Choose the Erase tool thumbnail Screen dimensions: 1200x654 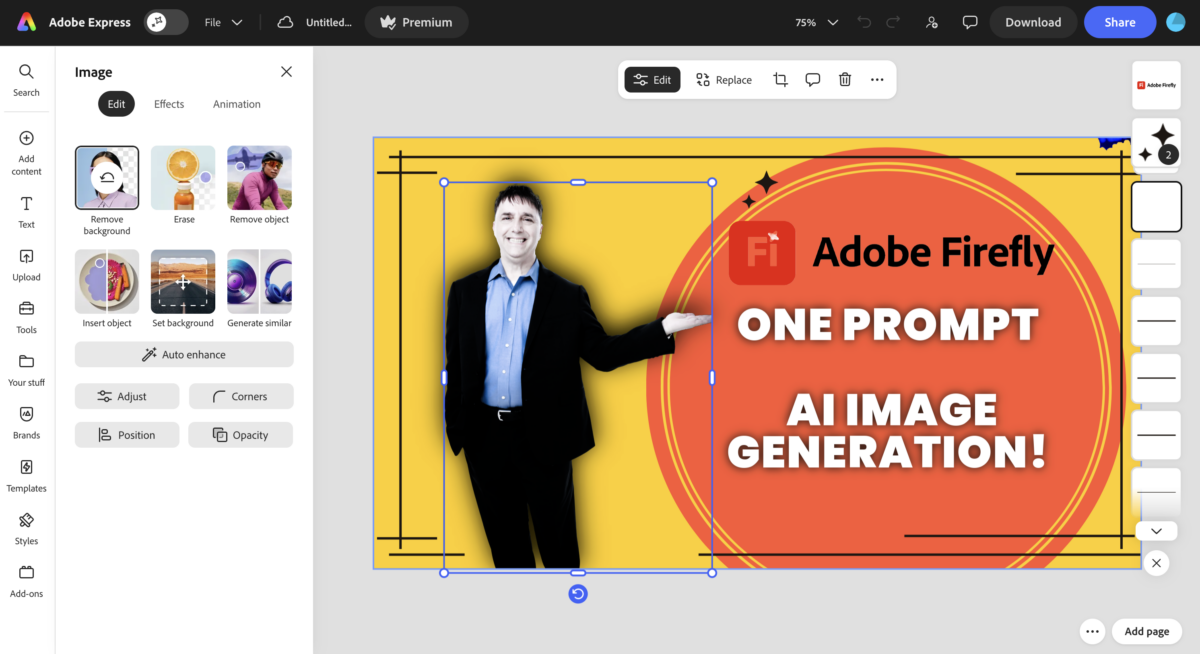pyautogui.click(x=183, y=178)
